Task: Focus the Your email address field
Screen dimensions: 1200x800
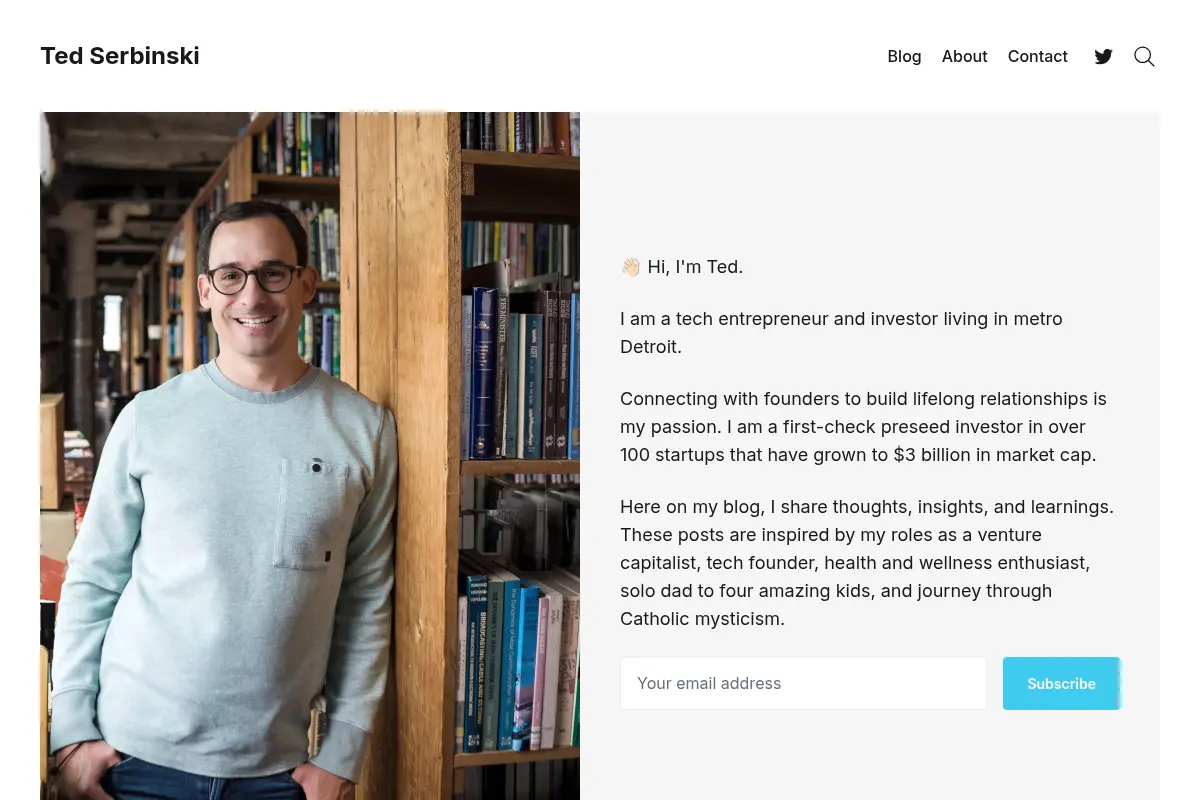Action: 803,683
